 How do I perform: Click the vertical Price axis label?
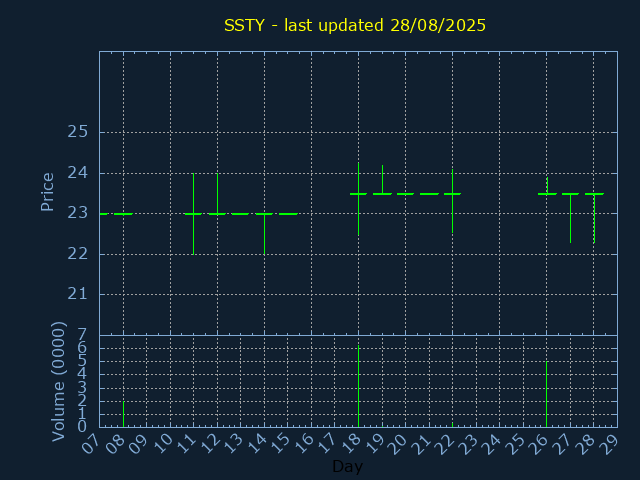[47, 192]
